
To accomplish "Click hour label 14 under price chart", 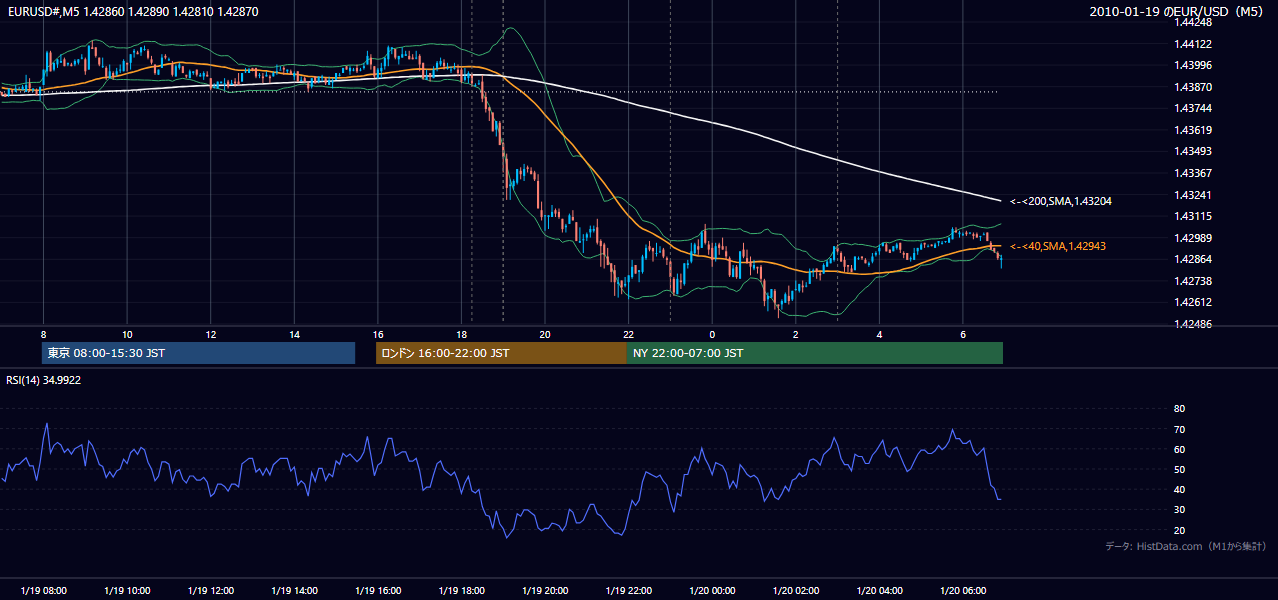I will 294,334.
